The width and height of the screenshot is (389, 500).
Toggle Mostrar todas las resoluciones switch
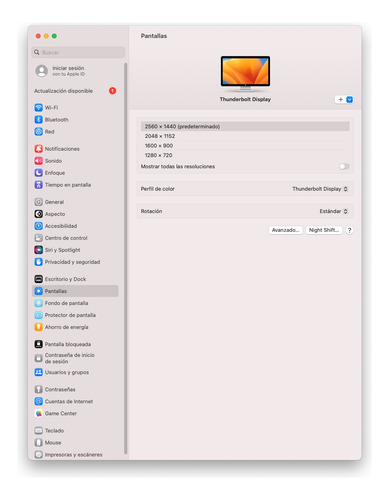(344, 166)
